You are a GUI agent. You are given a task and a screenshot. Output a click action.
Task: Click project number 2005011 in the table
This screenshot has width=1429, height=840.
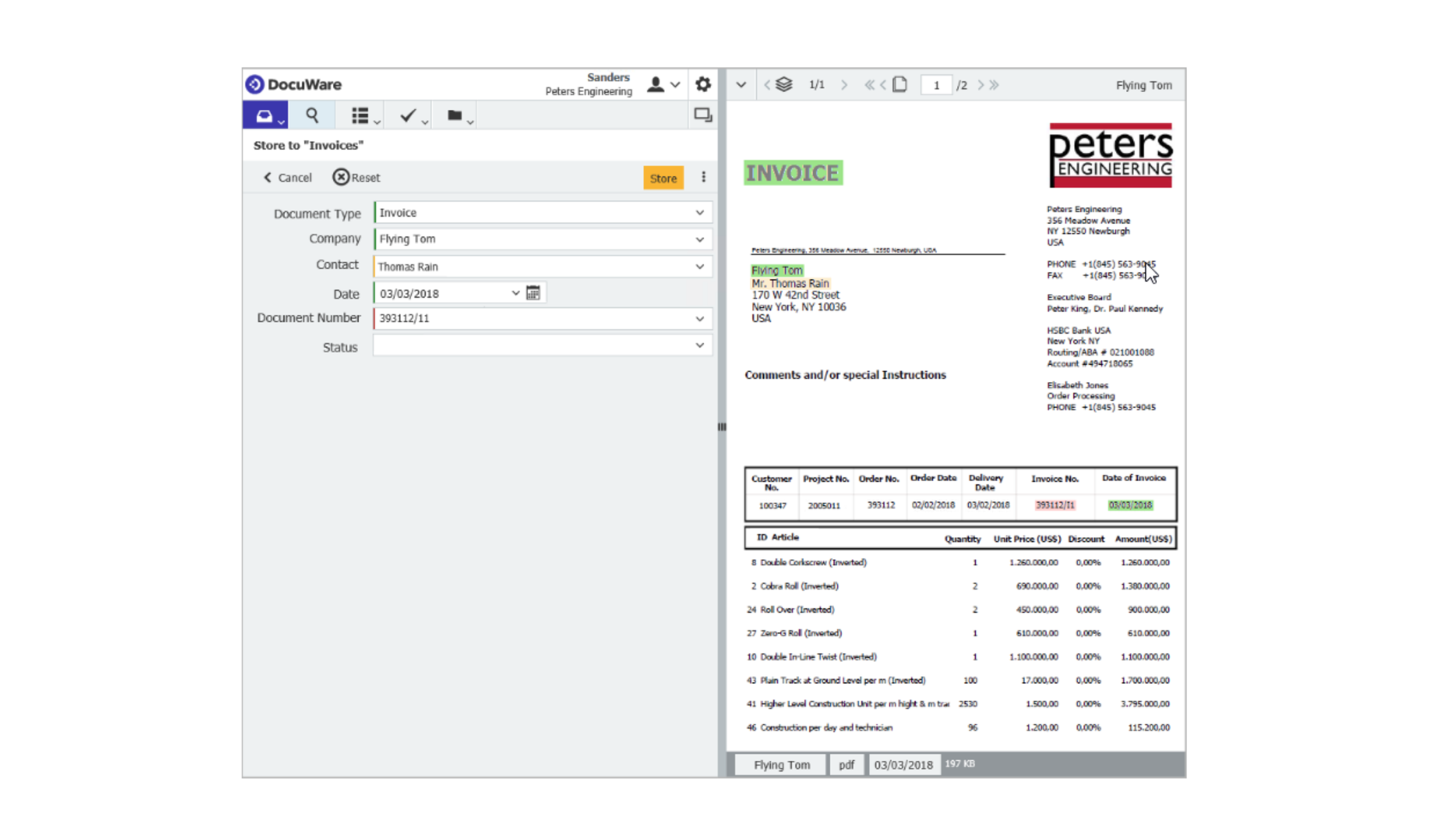(824, 506)
